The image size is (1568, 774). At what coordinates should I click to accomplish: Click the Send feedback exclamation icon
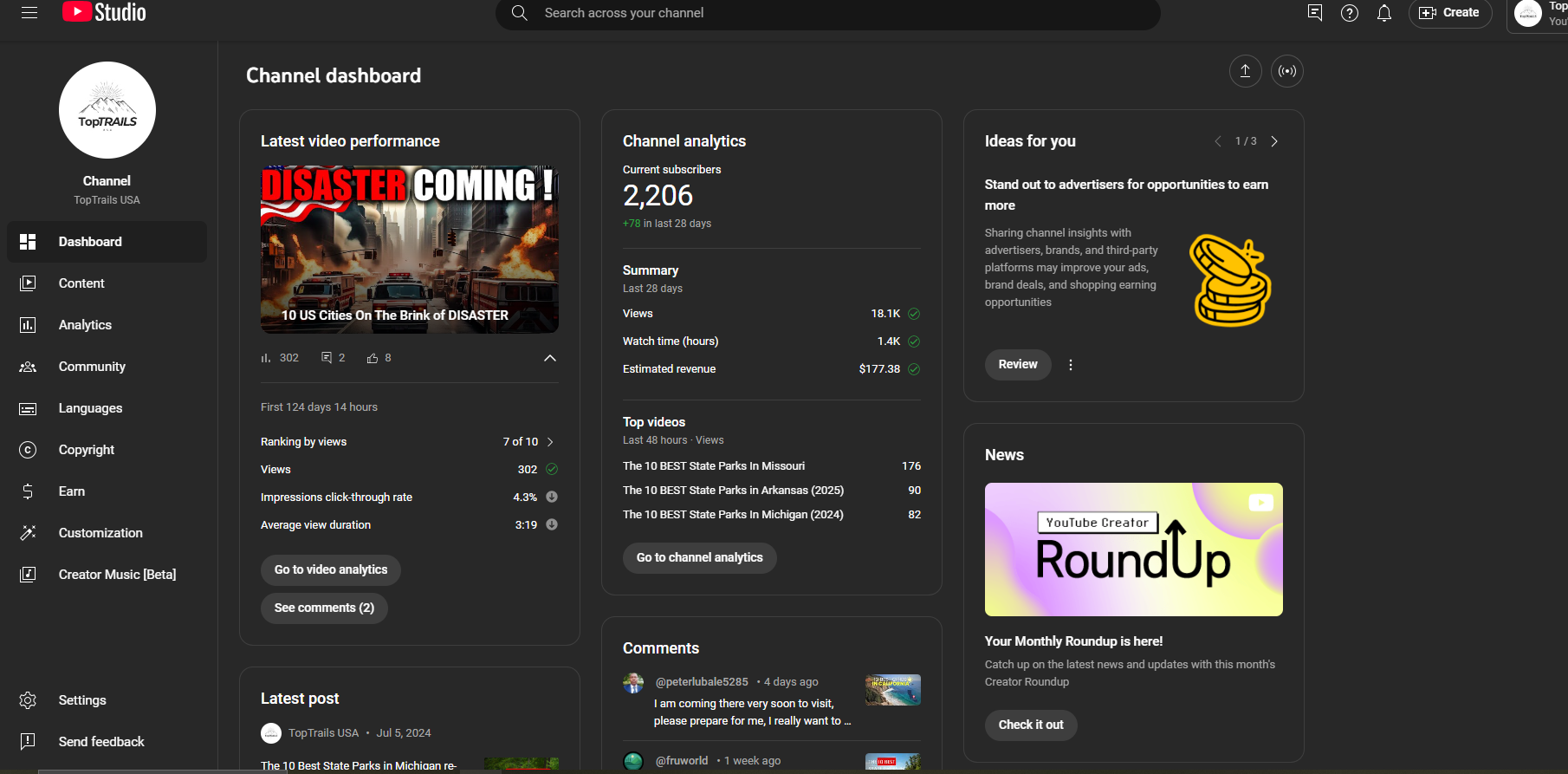point(28,742)
